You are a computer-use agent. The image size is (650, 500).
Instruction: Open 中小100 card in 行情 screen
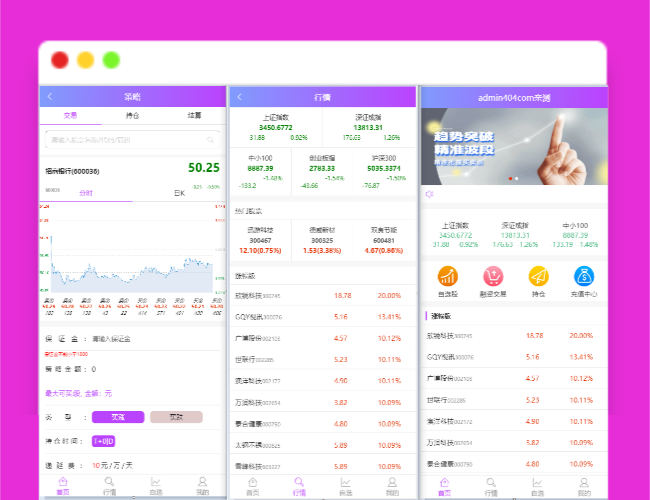pyautogui.click(x=261, y=172)
